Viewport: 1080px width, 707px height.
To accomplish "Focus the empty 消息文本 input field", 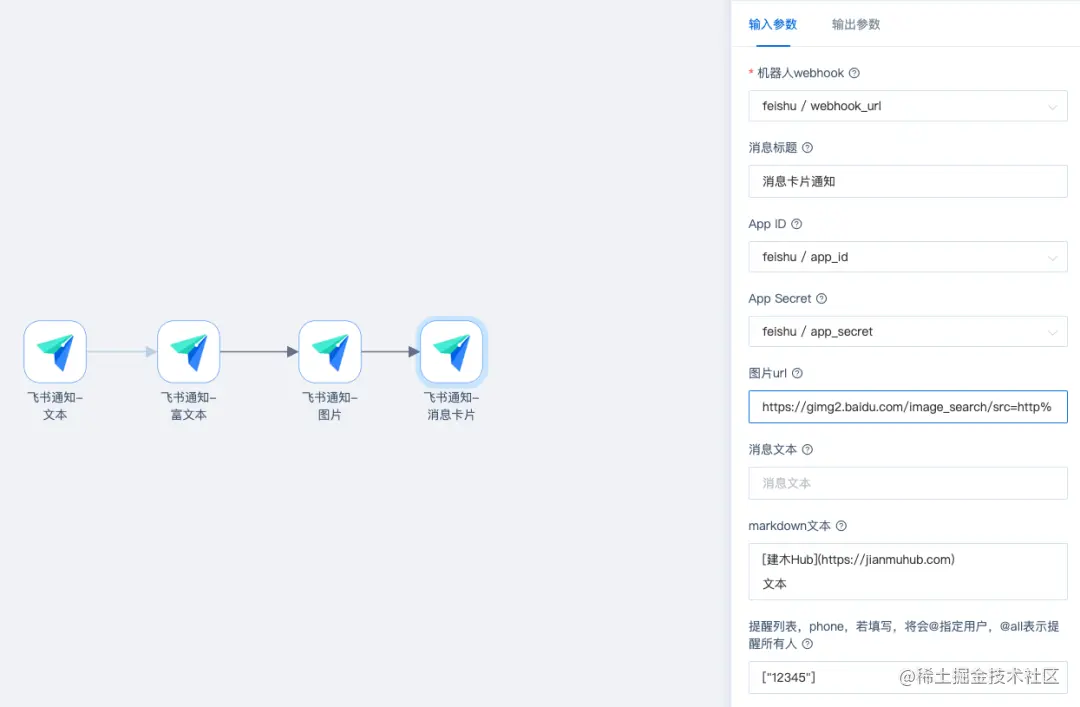I will (908, 483).
